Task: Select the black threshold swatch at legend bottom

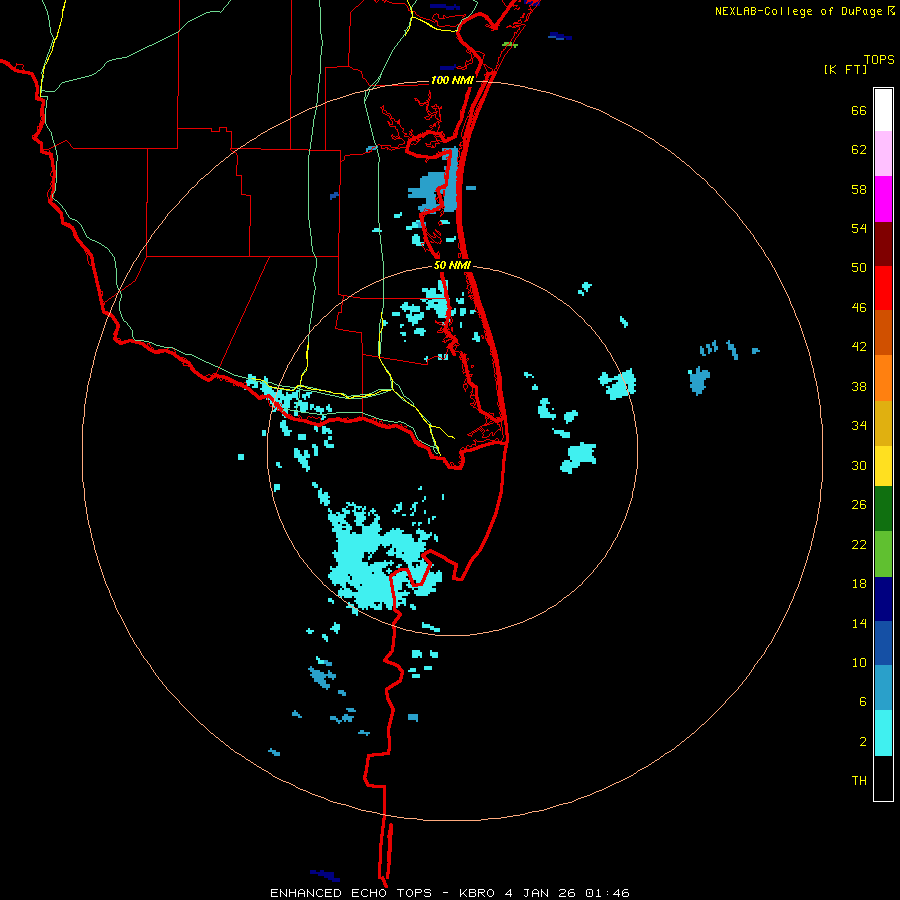Action: click(x=883, y=778)
